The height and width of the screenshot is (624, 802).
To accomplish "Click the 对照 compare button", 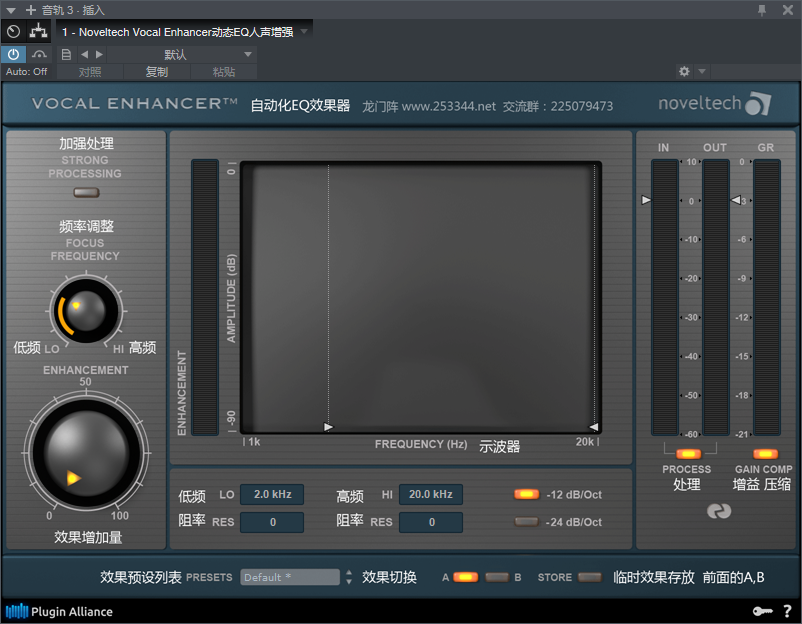I will [x=90, y=72].
